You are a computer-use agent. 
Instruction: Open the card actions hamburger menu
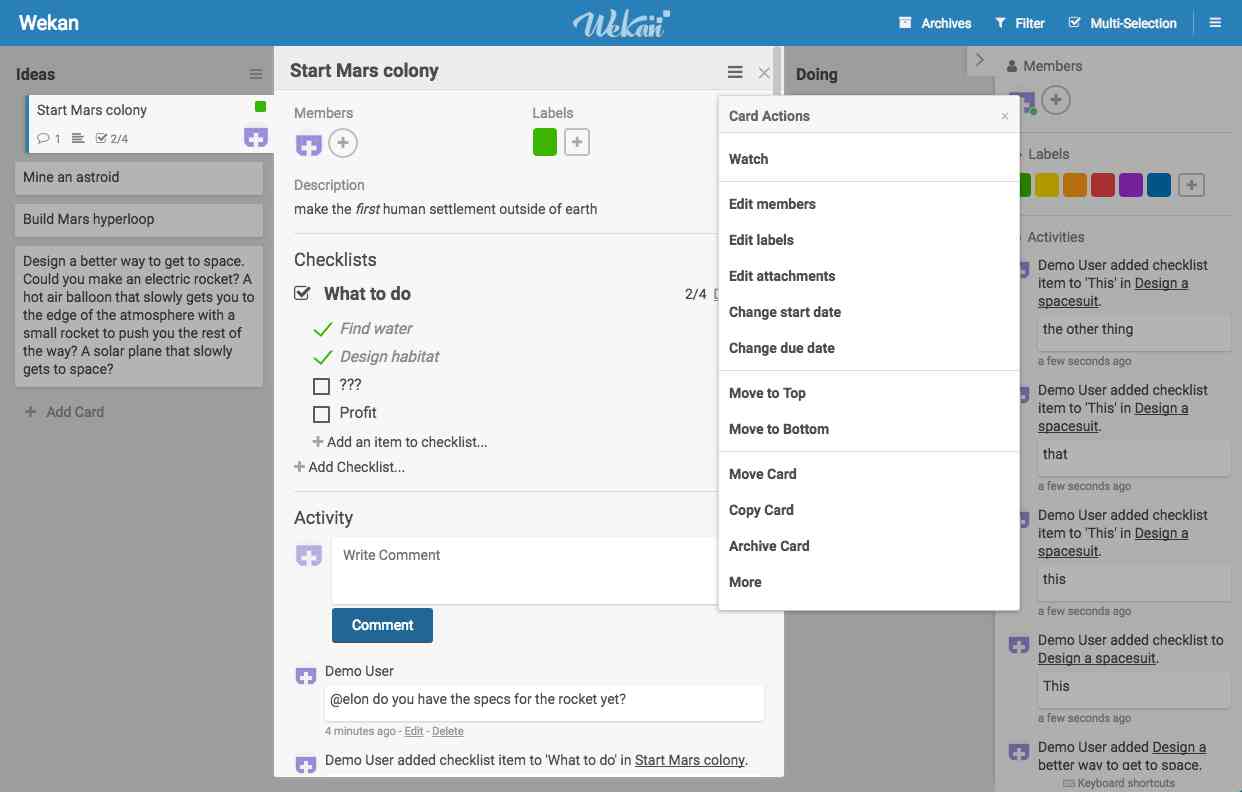(x=735, y=71)
